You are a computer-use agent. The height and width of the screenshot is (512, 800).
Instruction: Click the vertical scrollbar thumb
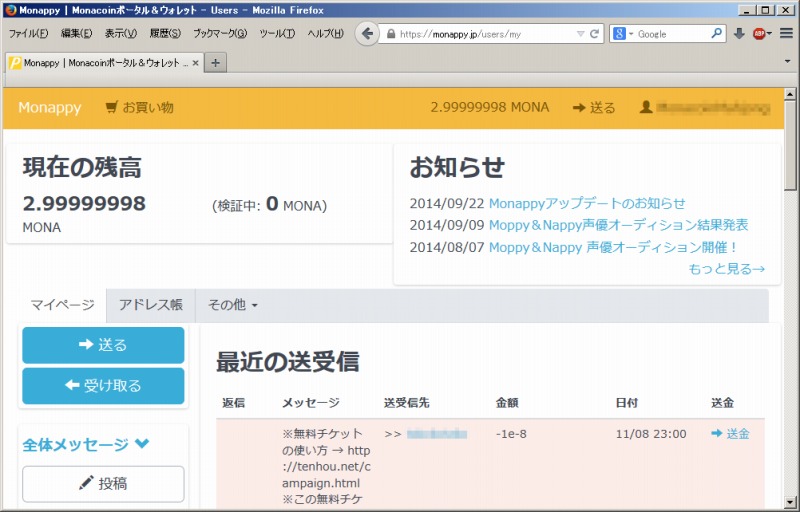[x=790, y=145]
